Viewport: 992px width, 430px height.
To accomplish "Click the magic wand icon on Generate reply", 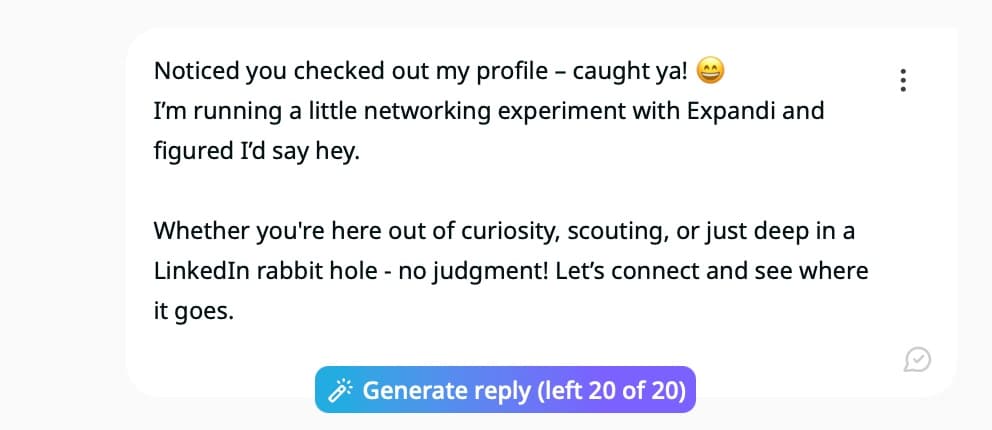I will [x=340, y=391].
